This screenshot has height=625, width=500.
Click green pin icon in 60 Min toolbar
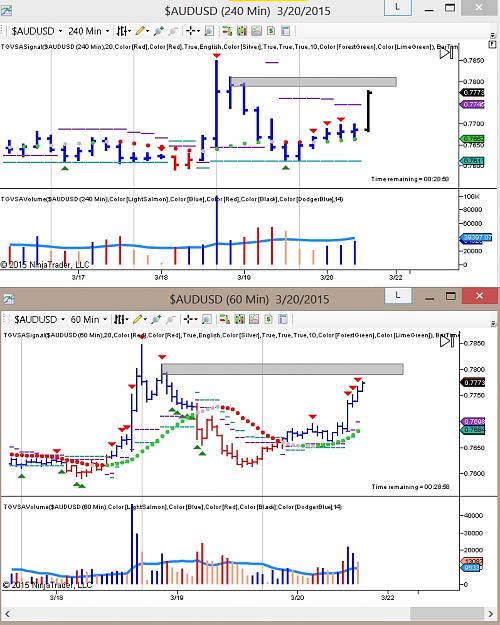(157, 319)
